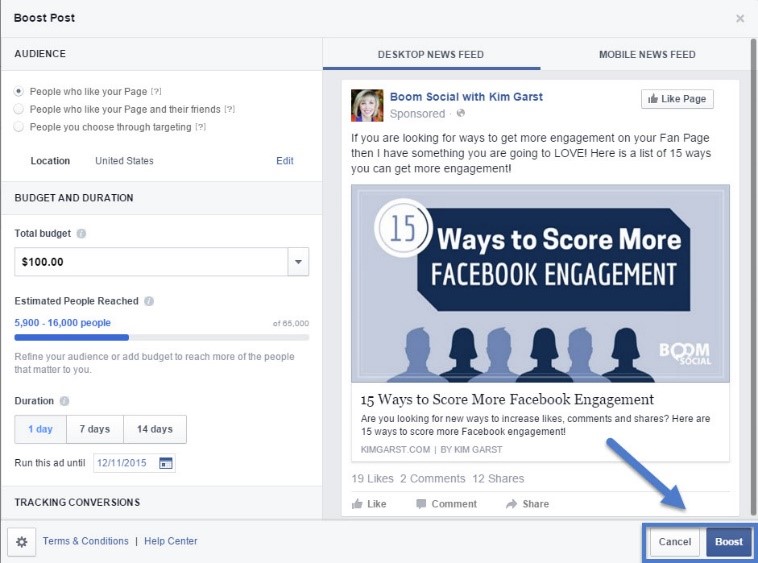758x563 pixels.
Task: Click the Like Page button
Action: coord(677,99)
